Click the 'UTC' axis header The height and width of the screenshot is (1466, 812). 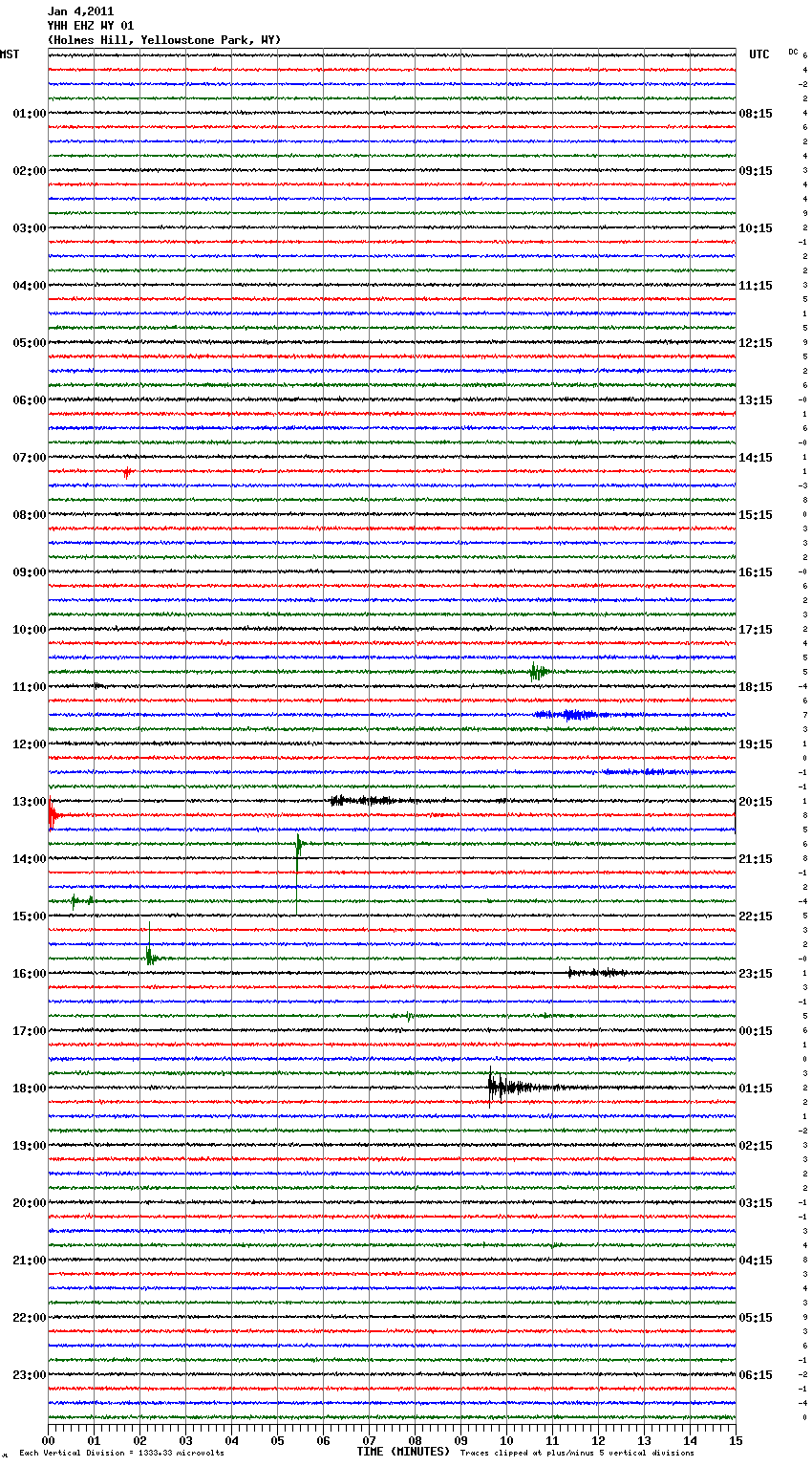click(759, 54)
